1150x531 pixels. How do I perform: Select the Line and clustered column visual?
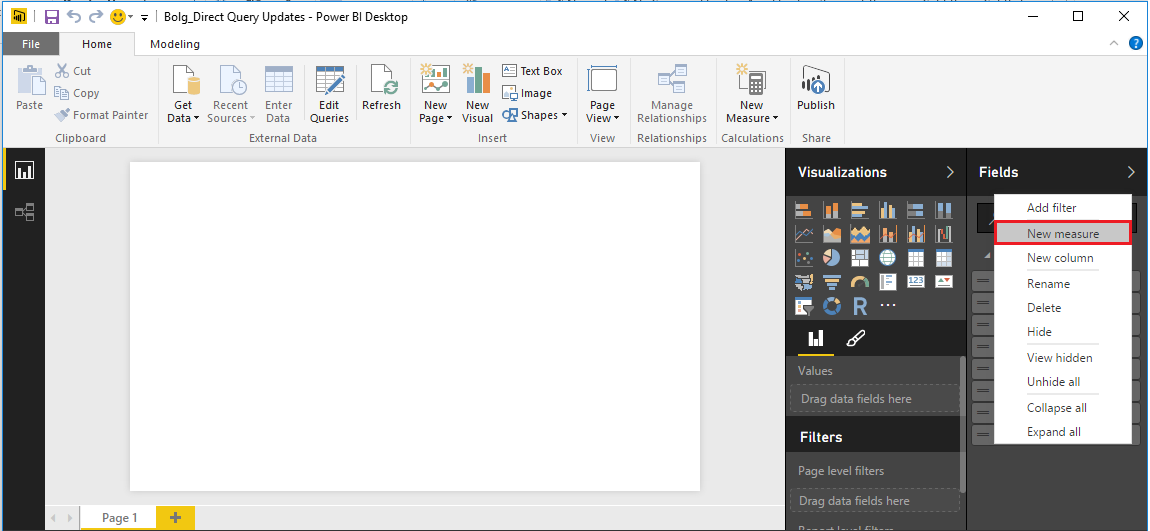click(x=915, y=234)
